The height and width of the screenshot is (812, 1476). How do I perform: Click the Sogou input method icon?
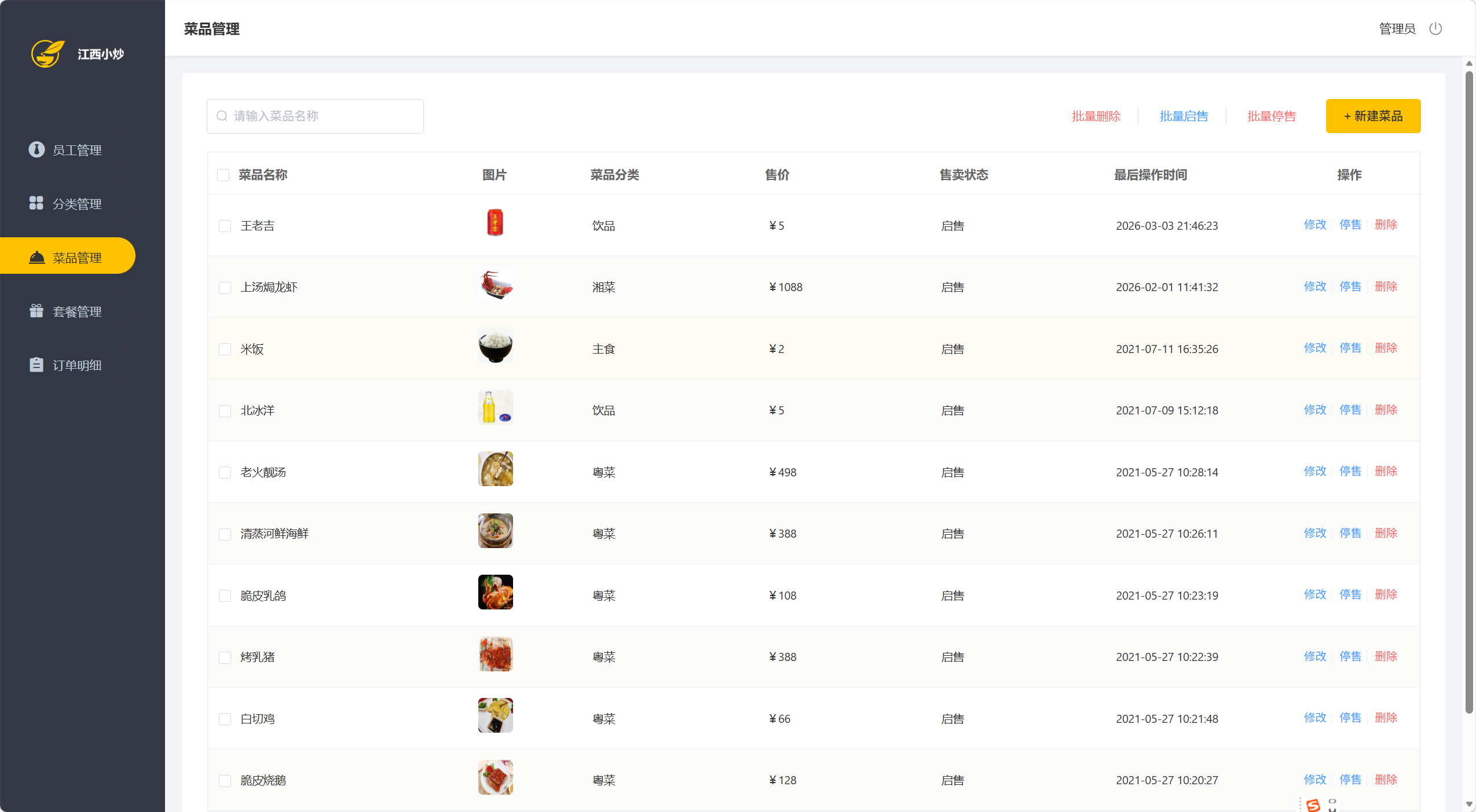(1313, 804)
